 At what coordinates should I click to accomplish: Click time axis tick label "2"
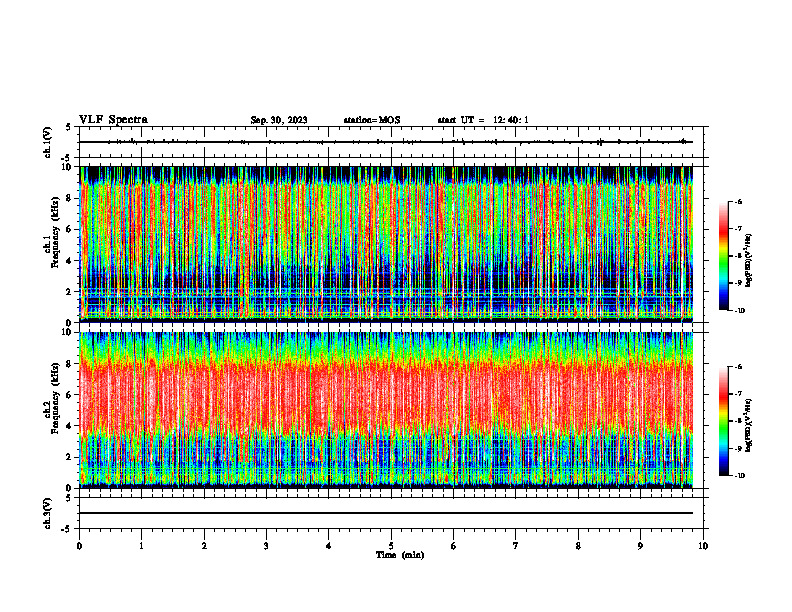coord(204,546)
